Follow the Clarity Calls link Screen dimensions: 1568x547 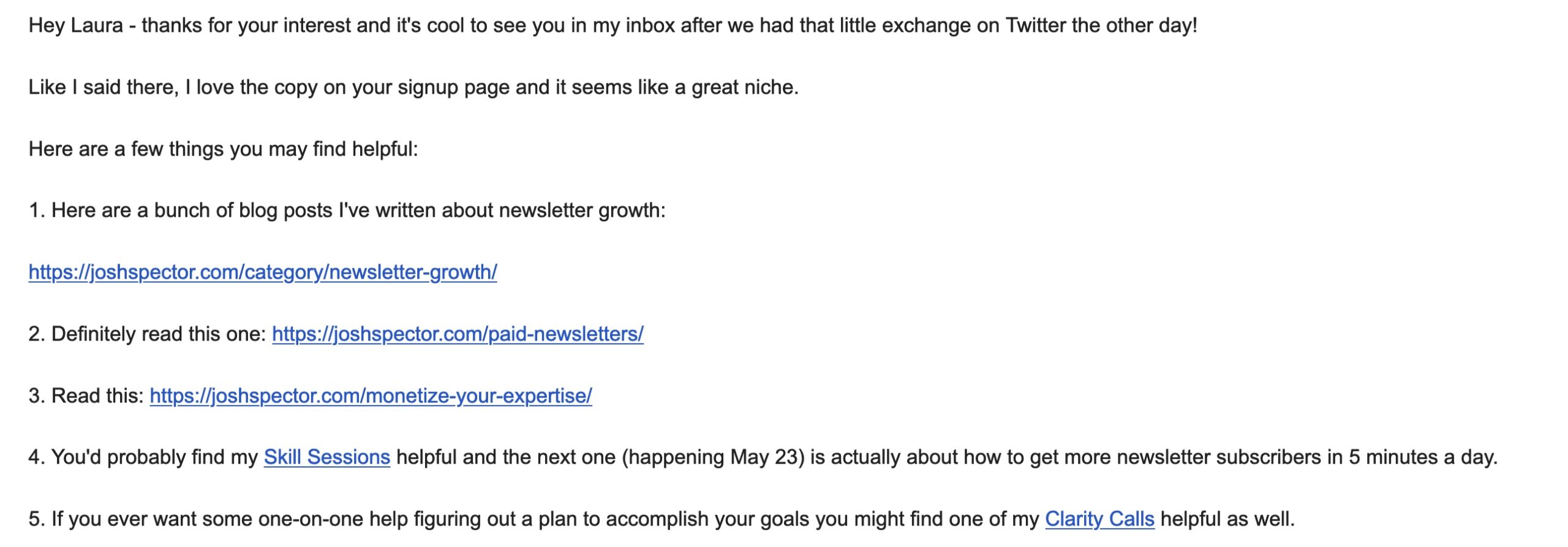(1099, 519)
